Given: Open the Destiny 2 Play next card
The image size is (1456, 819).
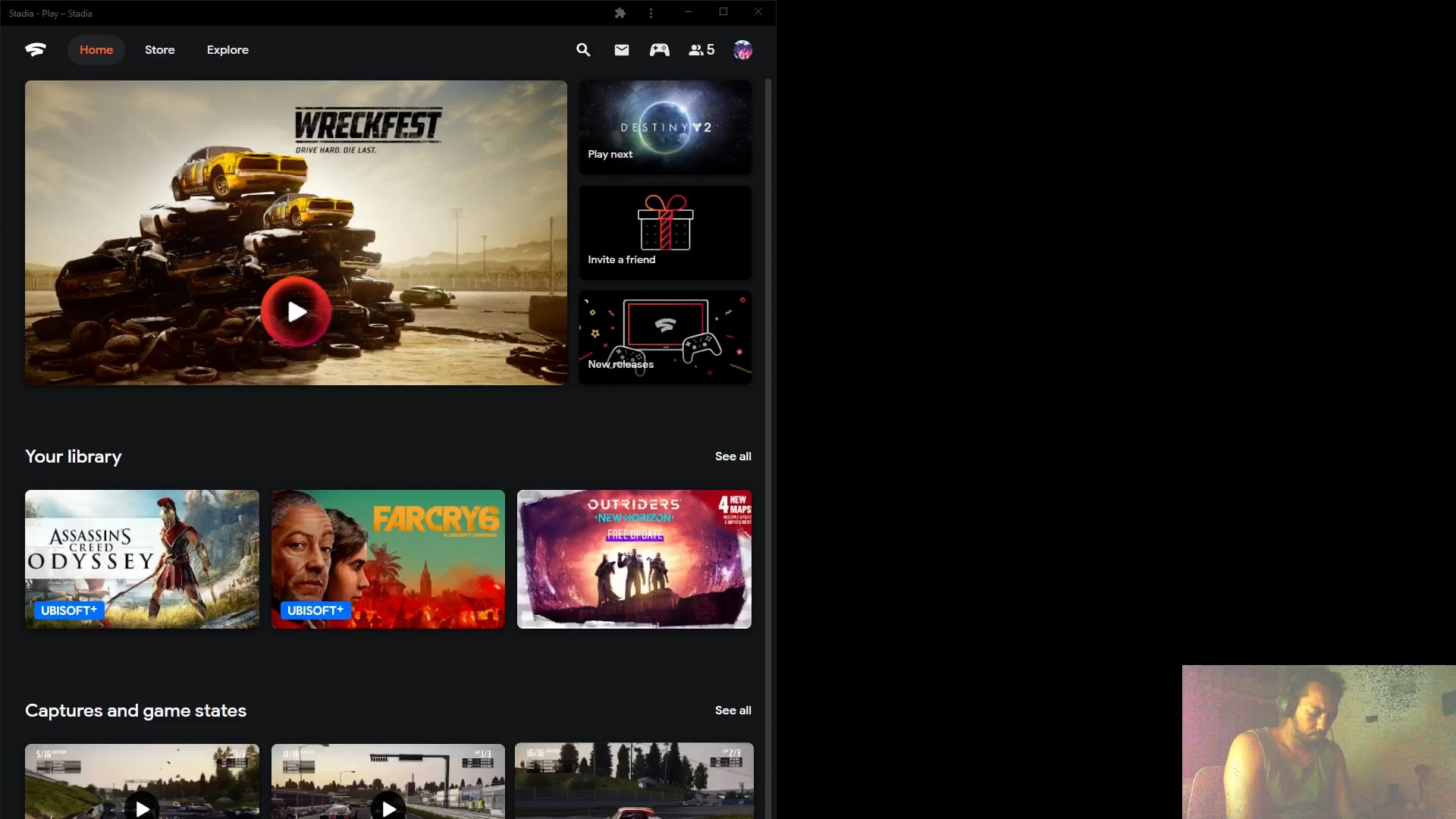Looking at the screenshot, I should point(665,127).
